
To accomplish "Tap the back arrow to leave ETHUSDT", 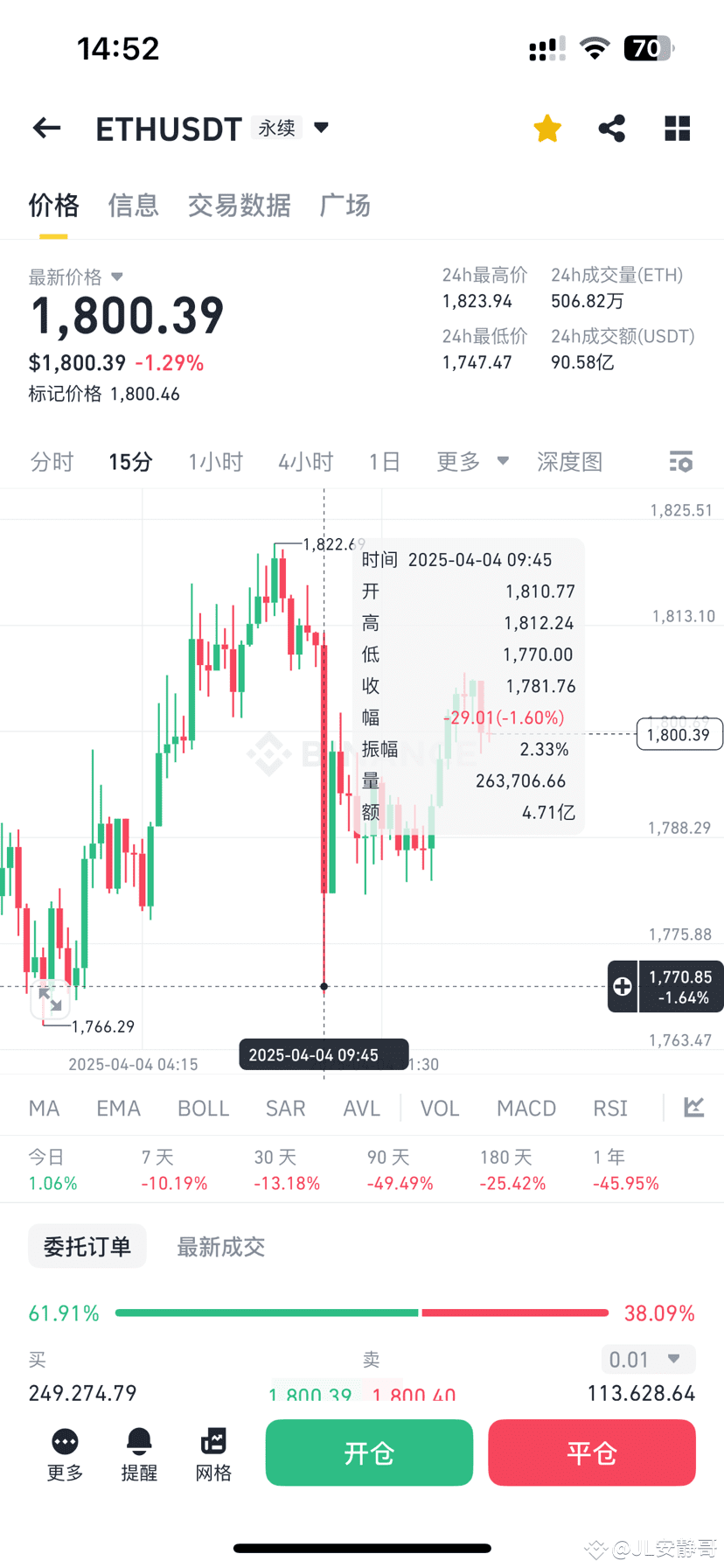I will click(x=45, y=128).
